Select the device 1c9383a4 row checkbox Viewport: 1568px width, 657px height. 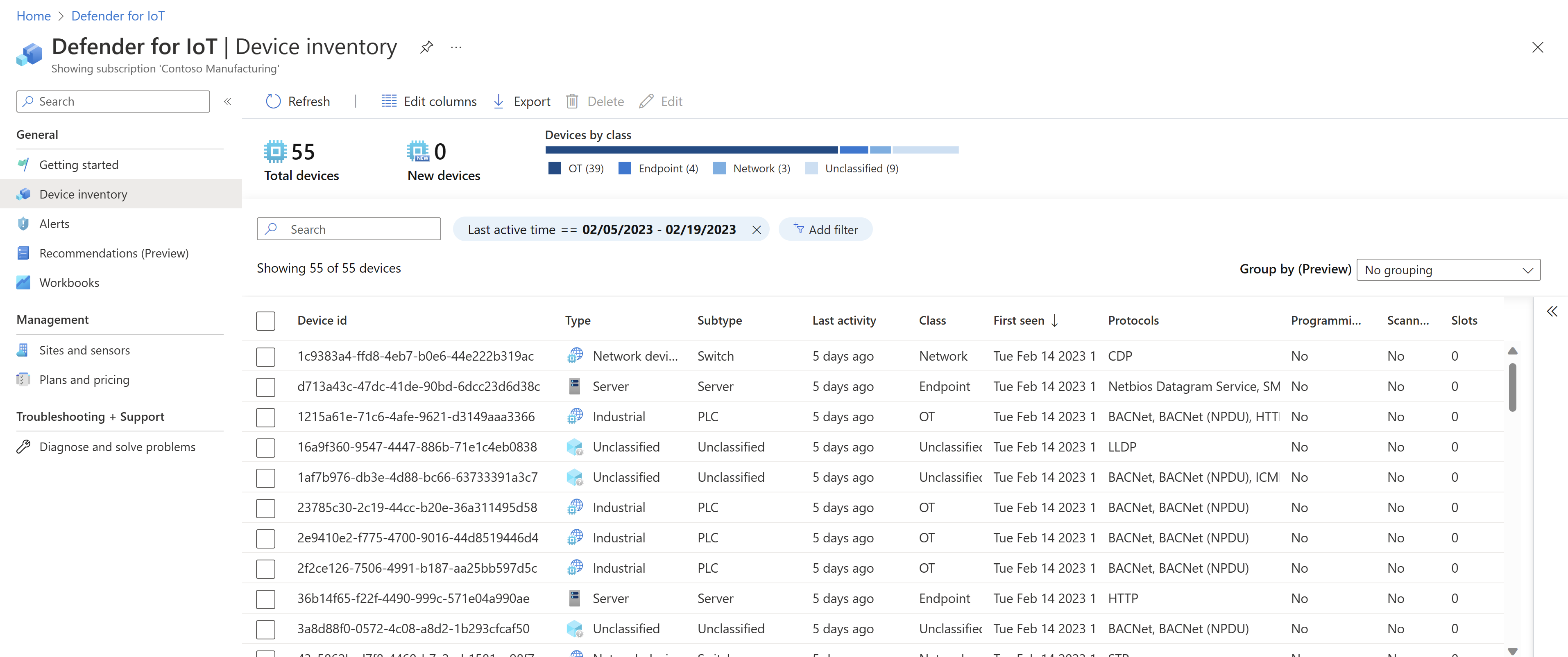coord(265,357)
